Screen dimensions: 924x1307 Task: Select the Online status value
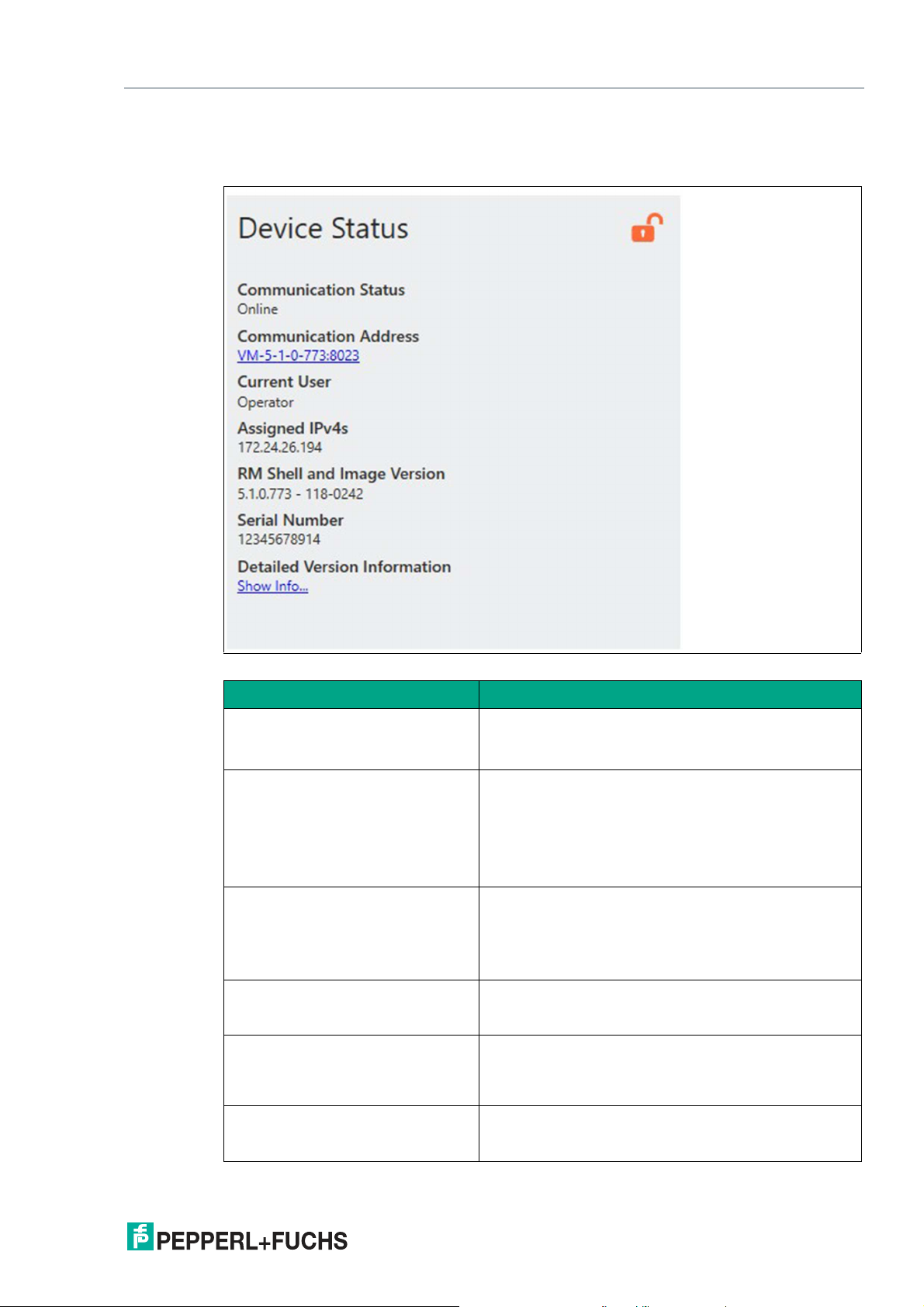[x=258, y=309]
